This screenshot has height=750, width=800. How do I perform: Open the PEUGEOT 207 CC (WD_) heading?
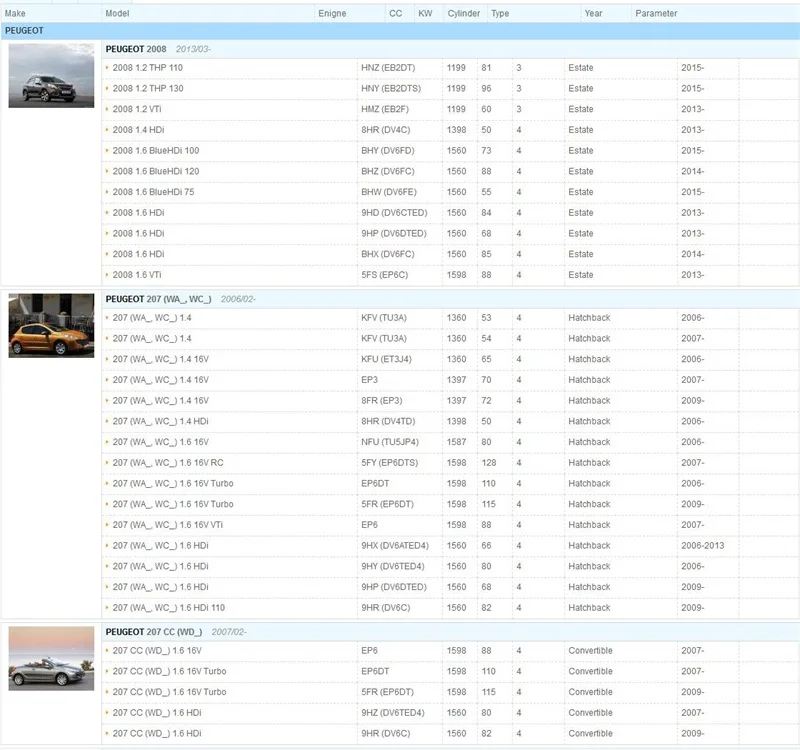coord(154,632)
